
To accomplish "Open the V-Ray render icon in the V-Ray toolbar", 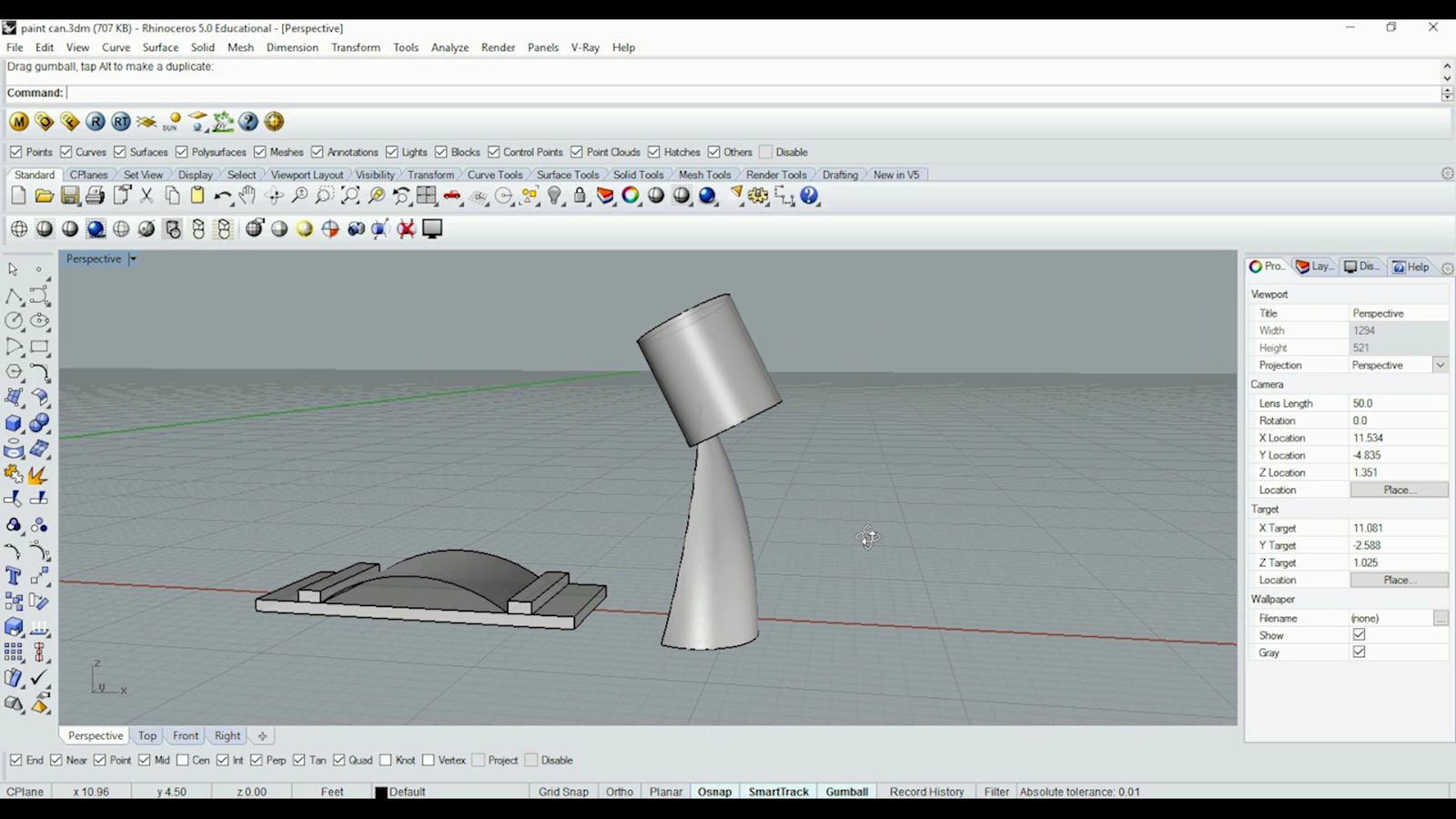I will click(95, 121).
